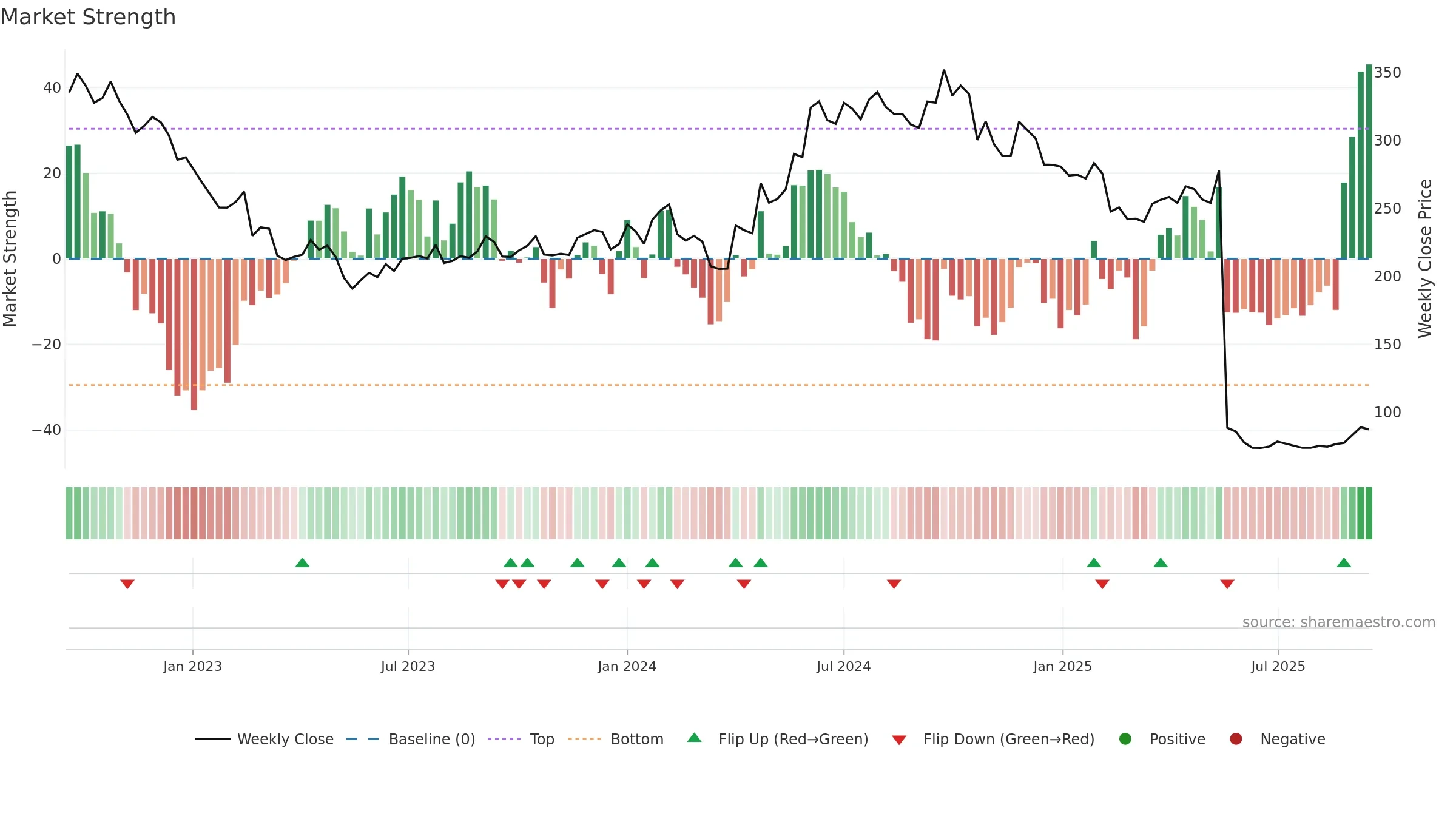1456x819 pixels.
Task: Click the green Positive circle in legend
Action: (x=1125, y=739)
